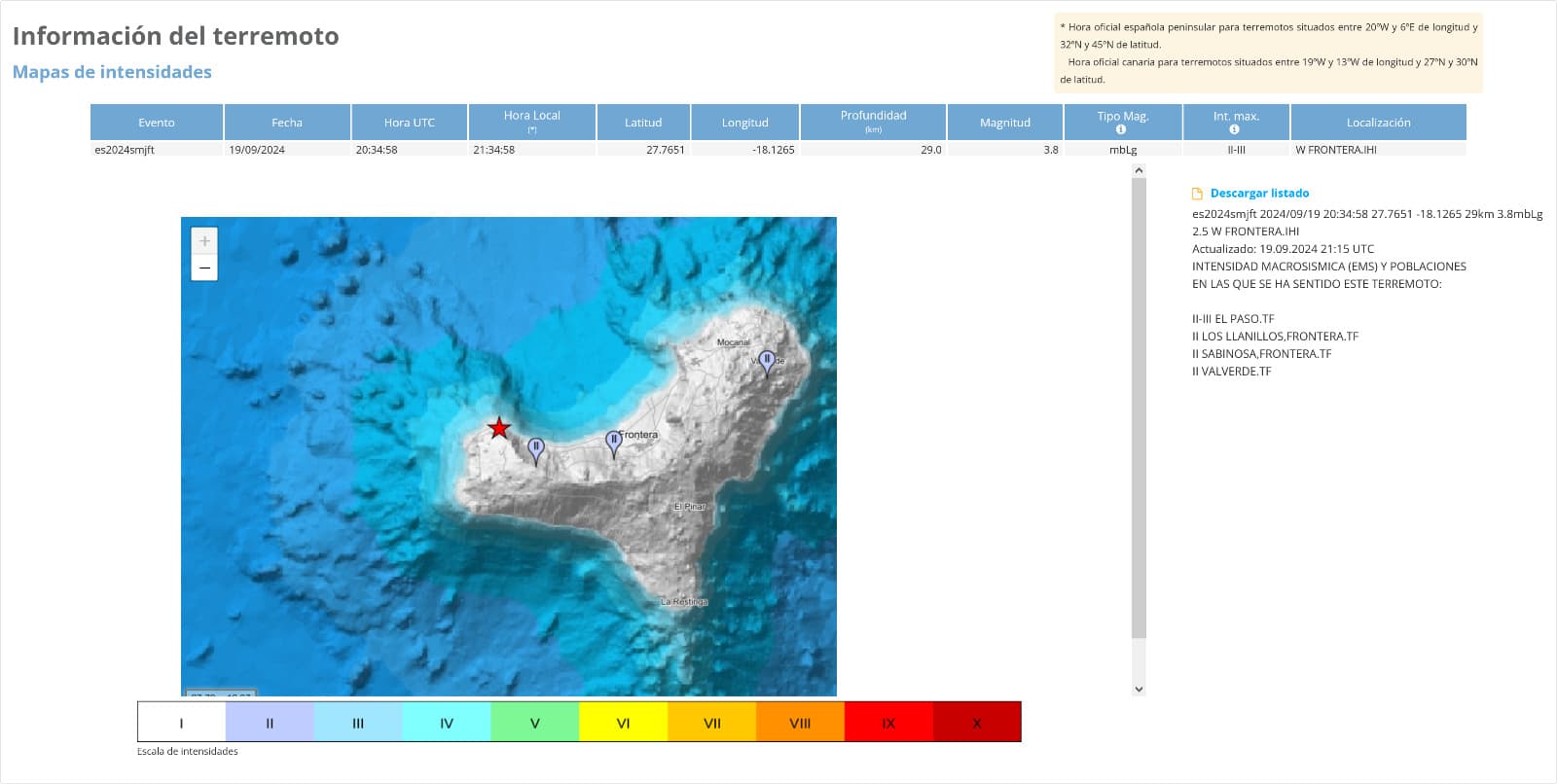Viewport: 1557px width, 784px height.
Task: Select green intensity V swatch
Action: [535, 723]
